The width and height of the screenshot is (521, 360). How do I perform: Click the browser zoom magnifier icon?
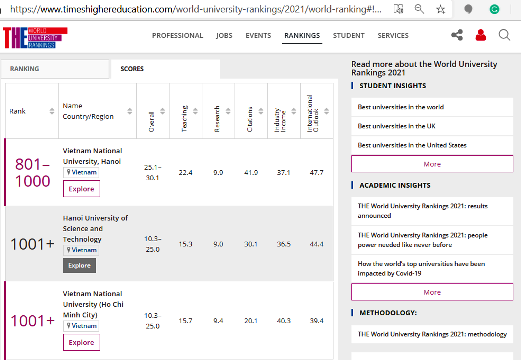(x=419, y=9)
